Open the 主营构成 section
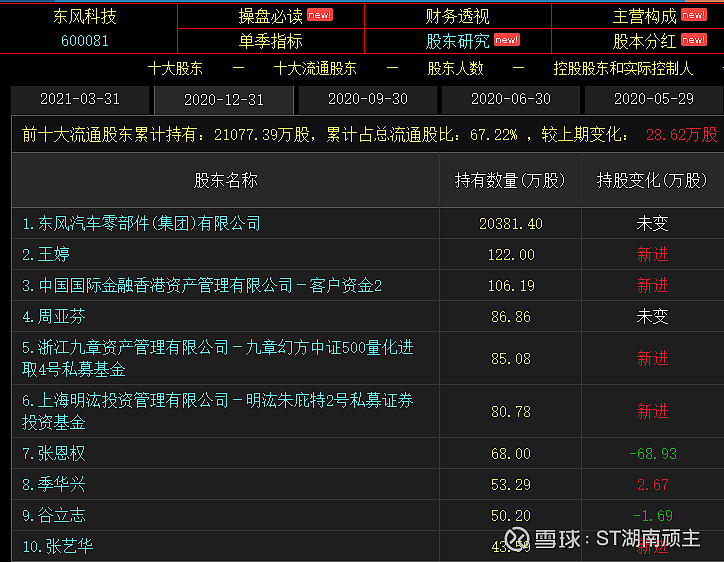 point(644,17)
